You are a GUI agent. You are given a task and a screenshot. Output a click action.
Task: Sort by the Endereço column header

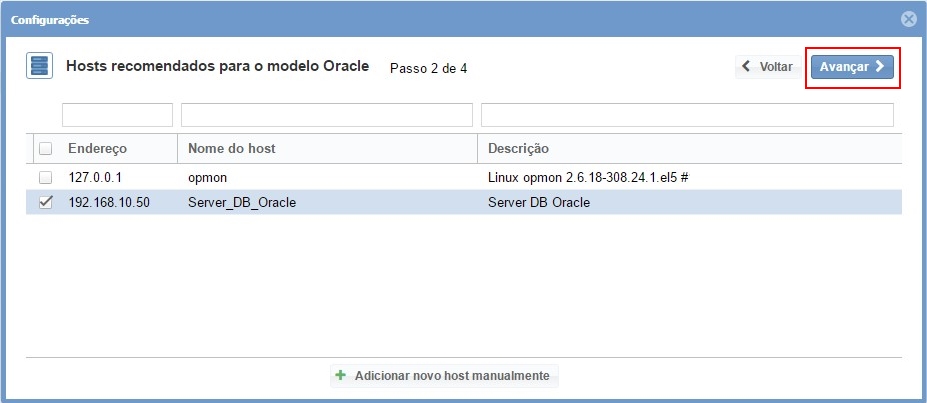tap(98, 149)
